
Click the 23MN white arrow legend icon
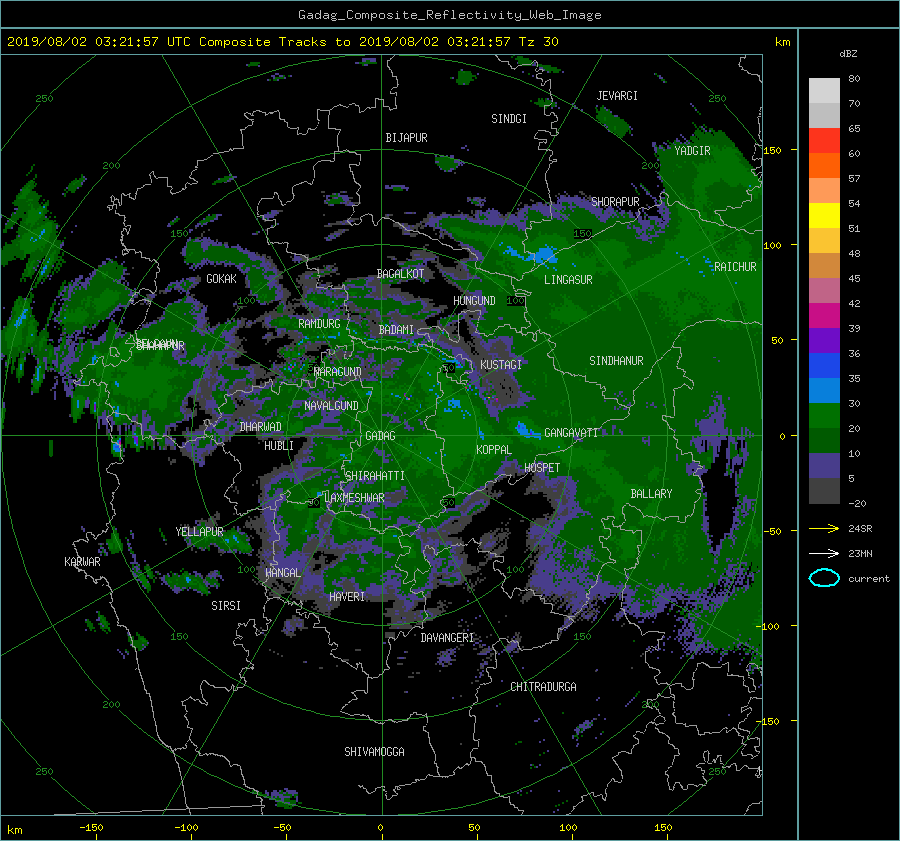pyautogui.click(x=824, y=553)
